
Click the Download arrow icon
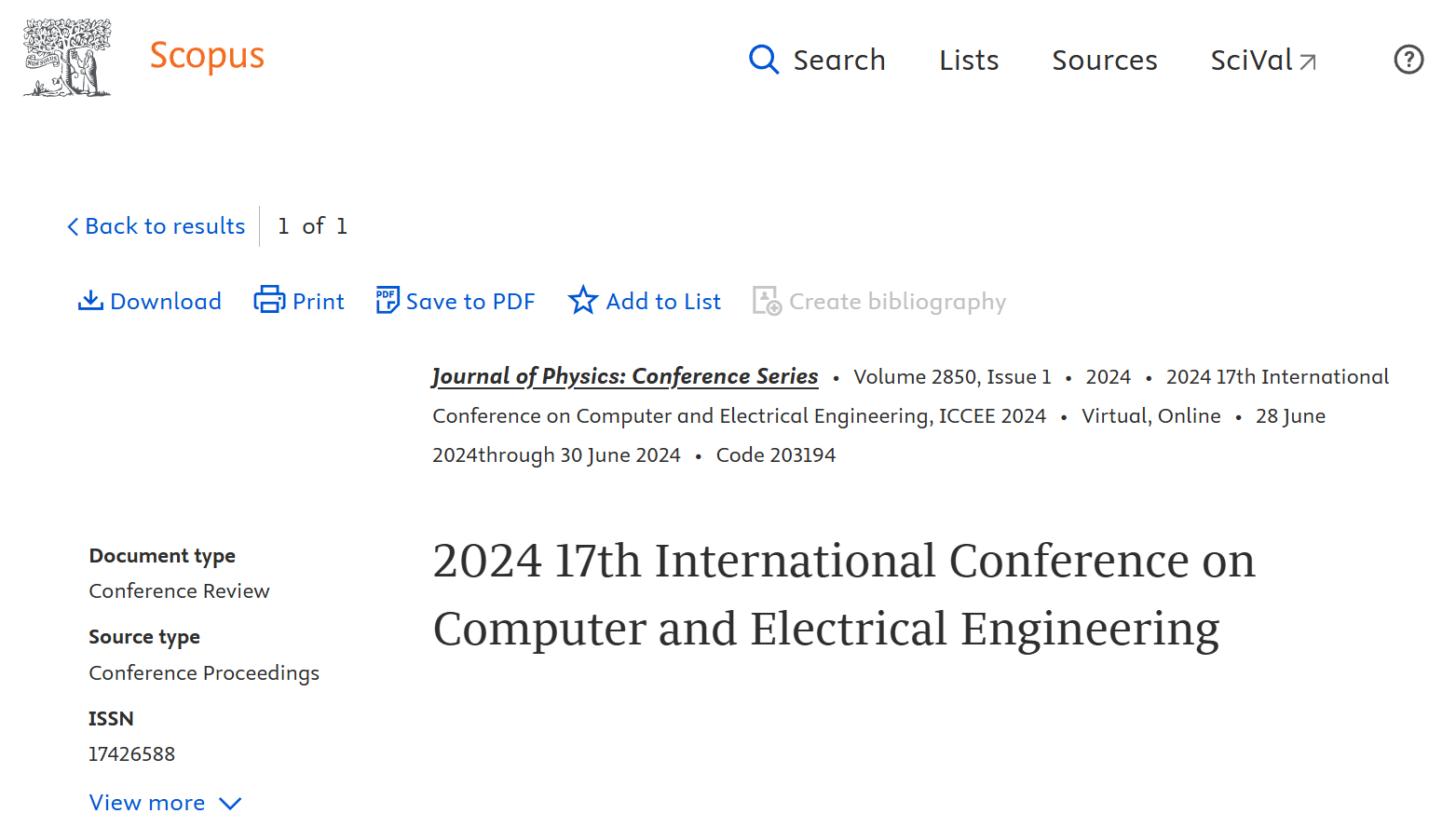90,301
